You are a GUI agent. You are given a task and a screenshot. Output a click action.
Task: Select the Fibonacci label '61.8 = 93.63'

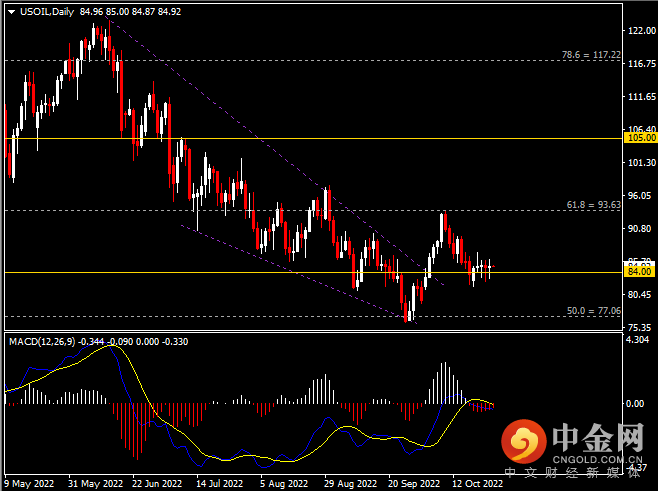click(x=593, y=205)
